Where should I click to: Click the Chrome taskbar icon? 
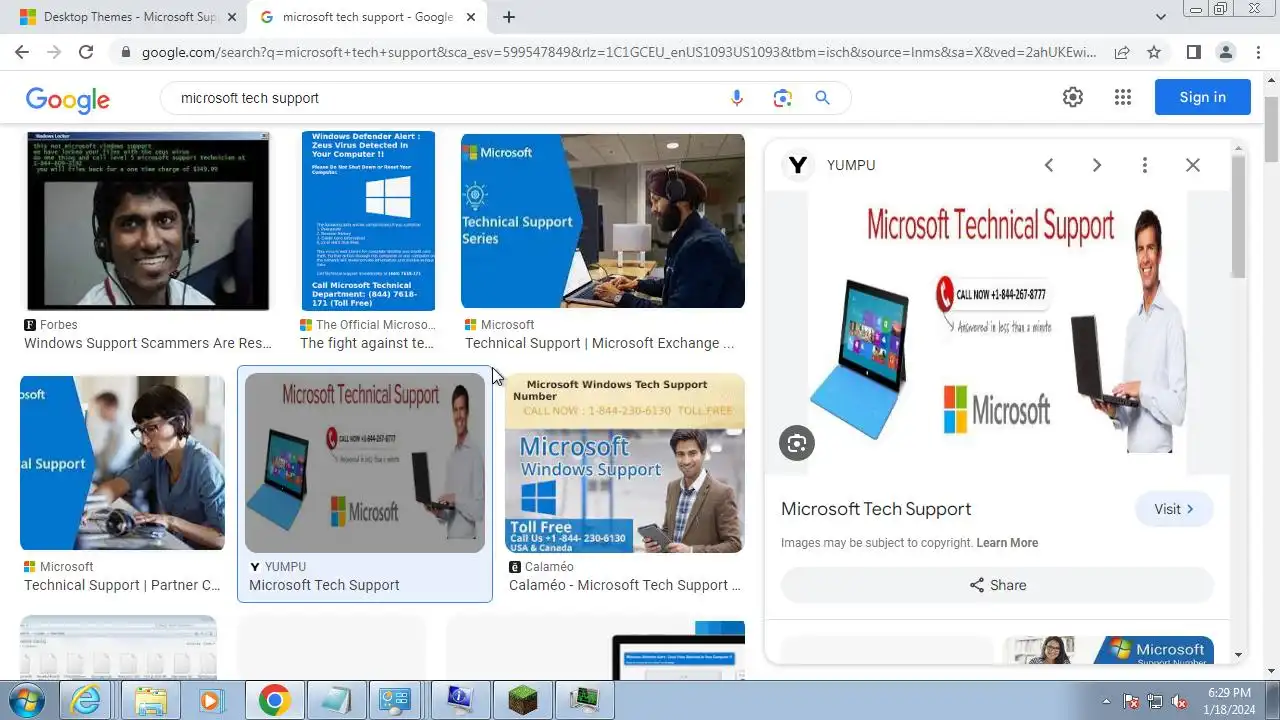pyautogui.click(x=274, y=701)
